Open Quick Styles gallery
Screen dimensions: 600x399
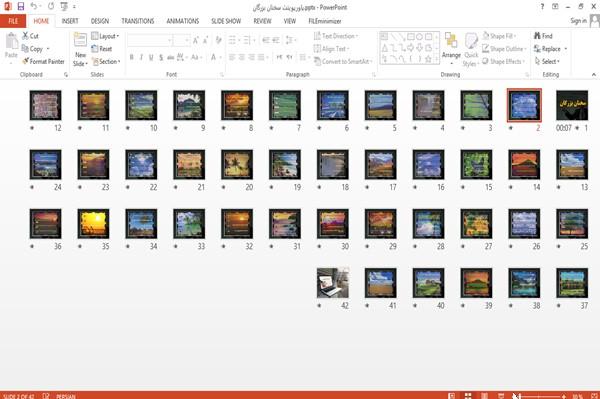coord(471,50)
